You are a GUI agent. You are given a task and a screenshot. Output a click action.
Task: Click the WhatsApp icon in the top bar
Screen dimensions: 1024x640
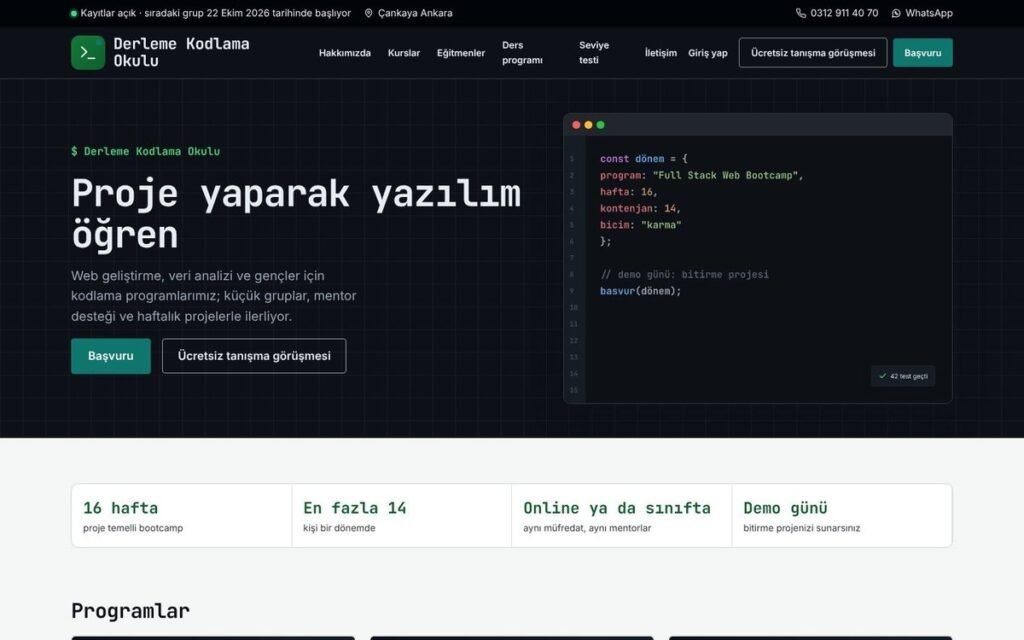[x=896, y=13]
